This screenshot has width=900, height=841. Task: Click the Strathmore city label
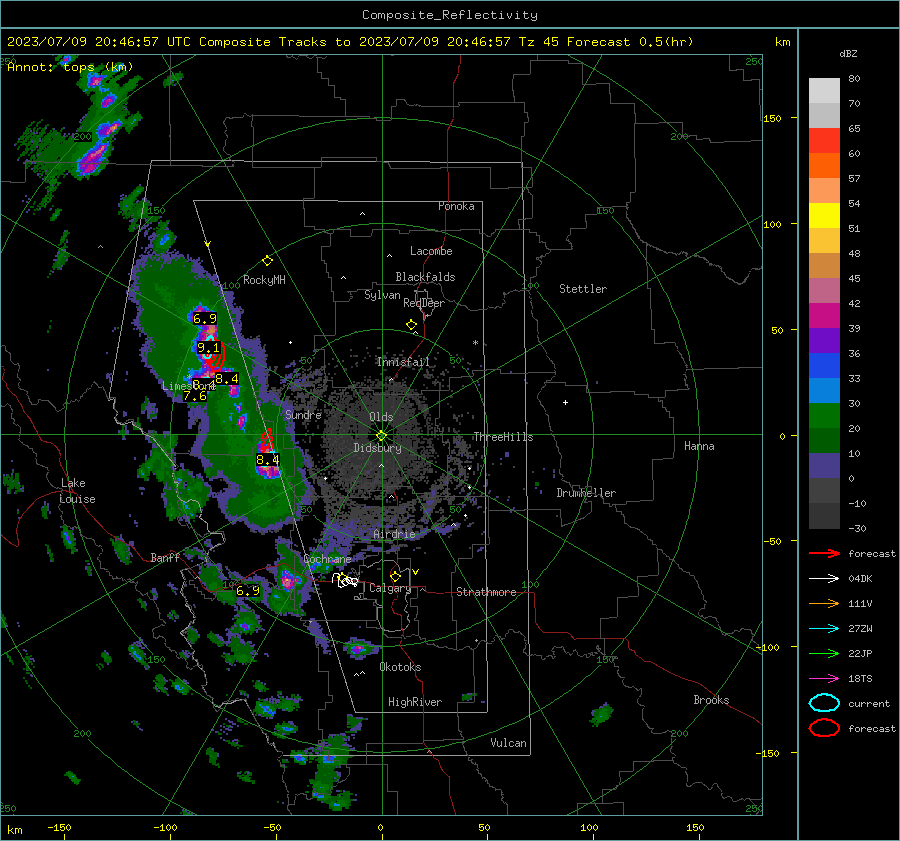[486, 592]
